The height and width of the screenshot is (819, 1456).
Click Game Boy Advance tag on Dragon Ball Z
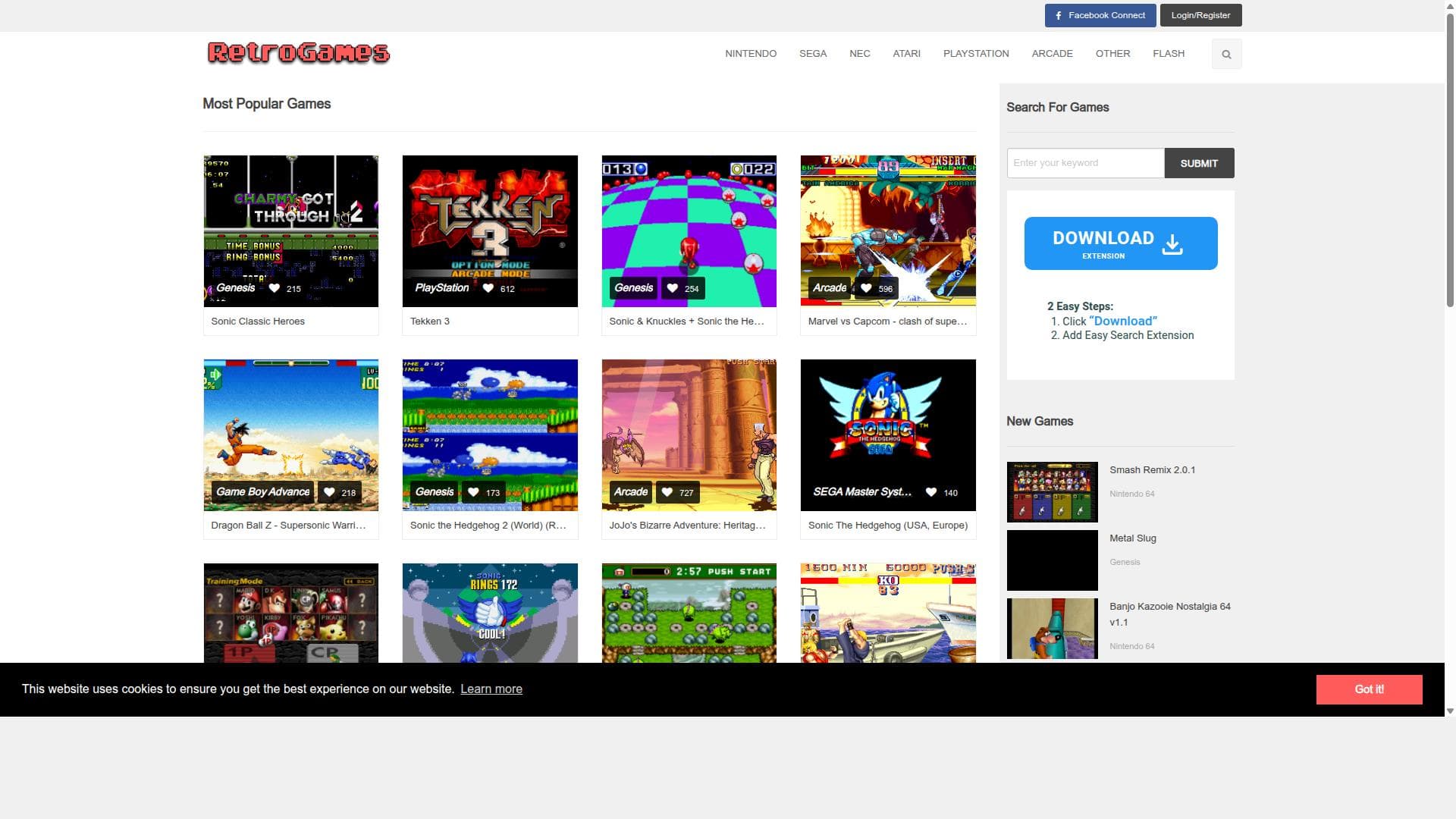pyautogui.click(x=263, y=492)
